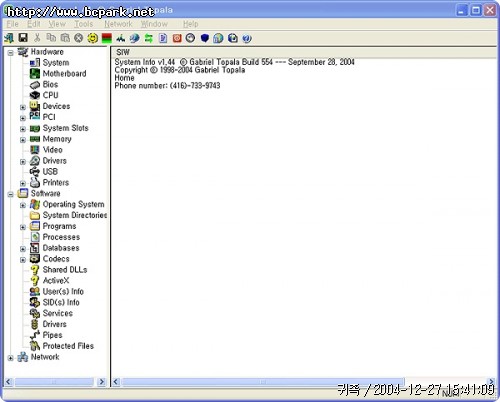Click the 'Phone number: (416)-733-9743' line
500x402 pixels.
(167, 86)
